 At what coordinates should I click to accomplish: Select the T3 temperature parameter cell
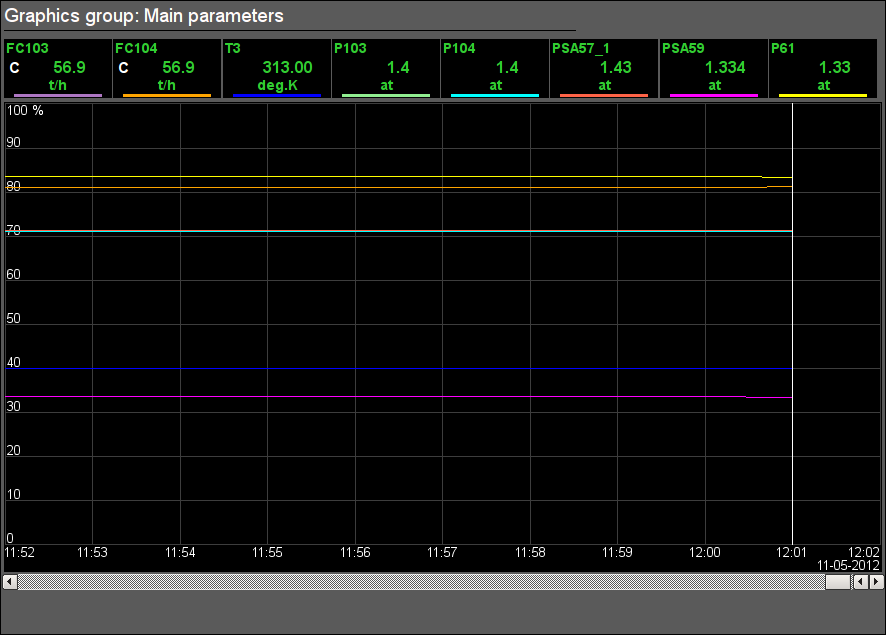pyautogui.click(x=276, y=68)
